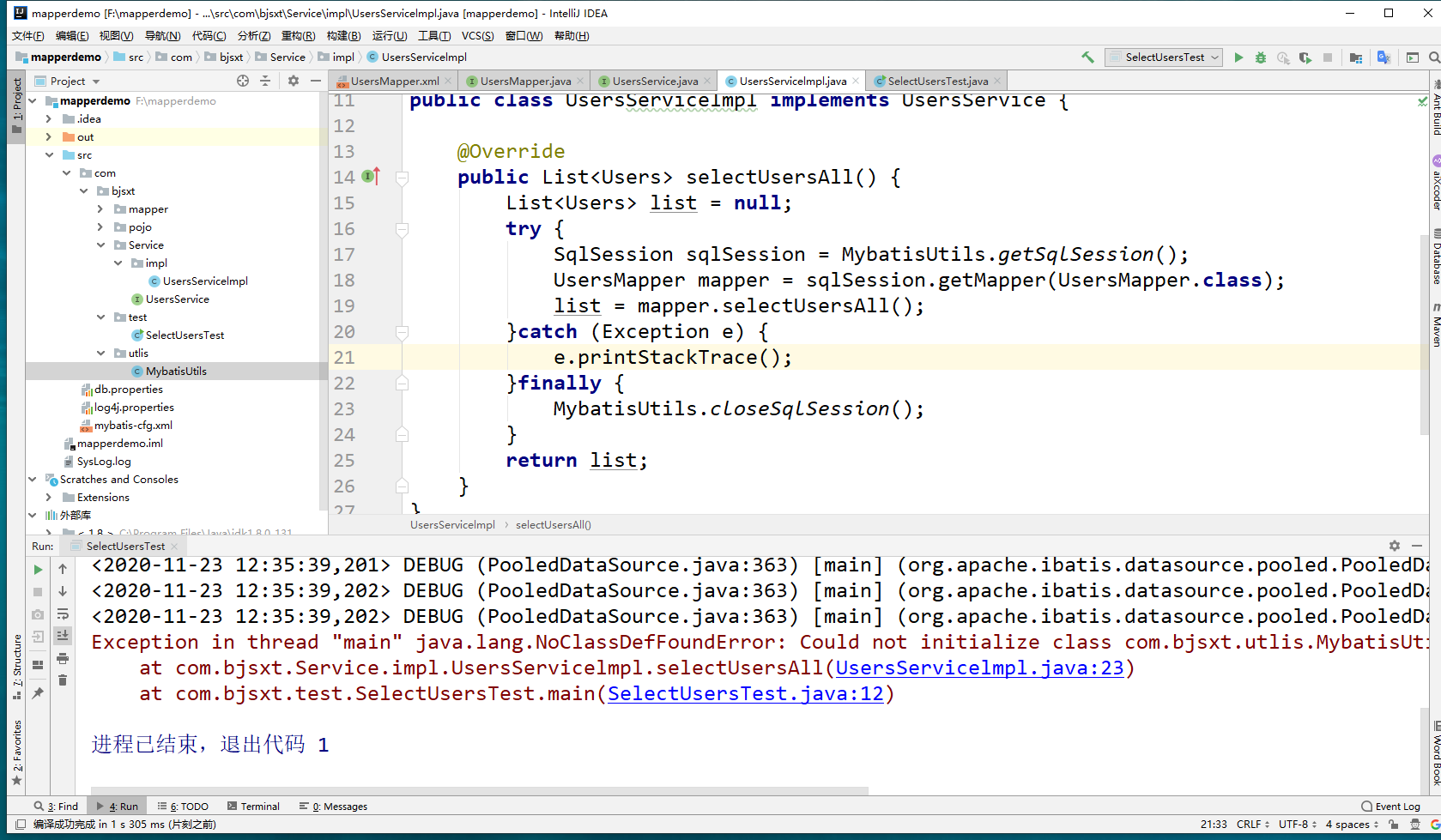Expand the mapper package

pyautogui.click(x=100, y=209)
